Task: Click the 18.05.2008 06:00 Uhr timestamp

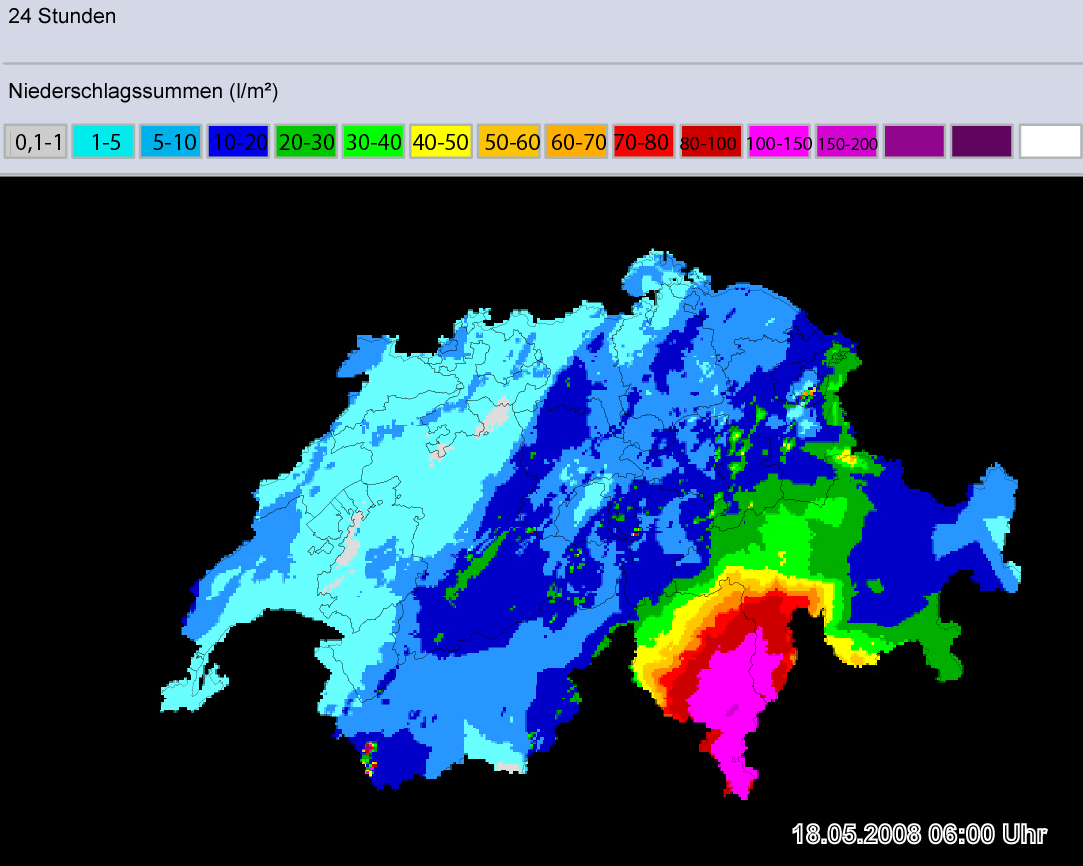Action: click(x=919, y=834)
